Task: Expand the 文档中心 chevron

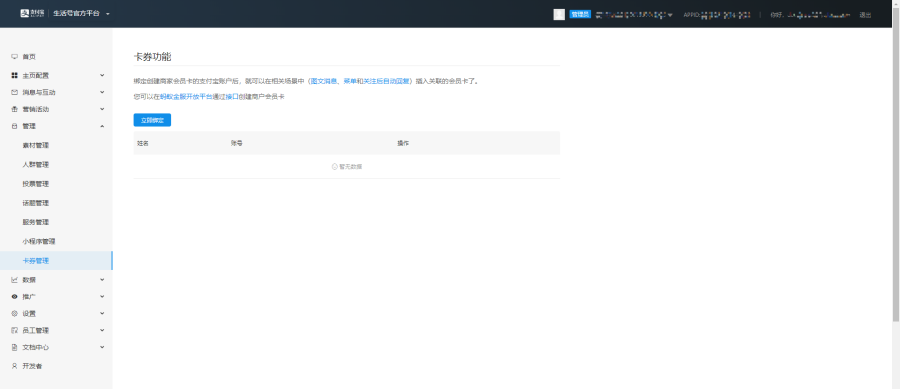Action: (102, 347)
